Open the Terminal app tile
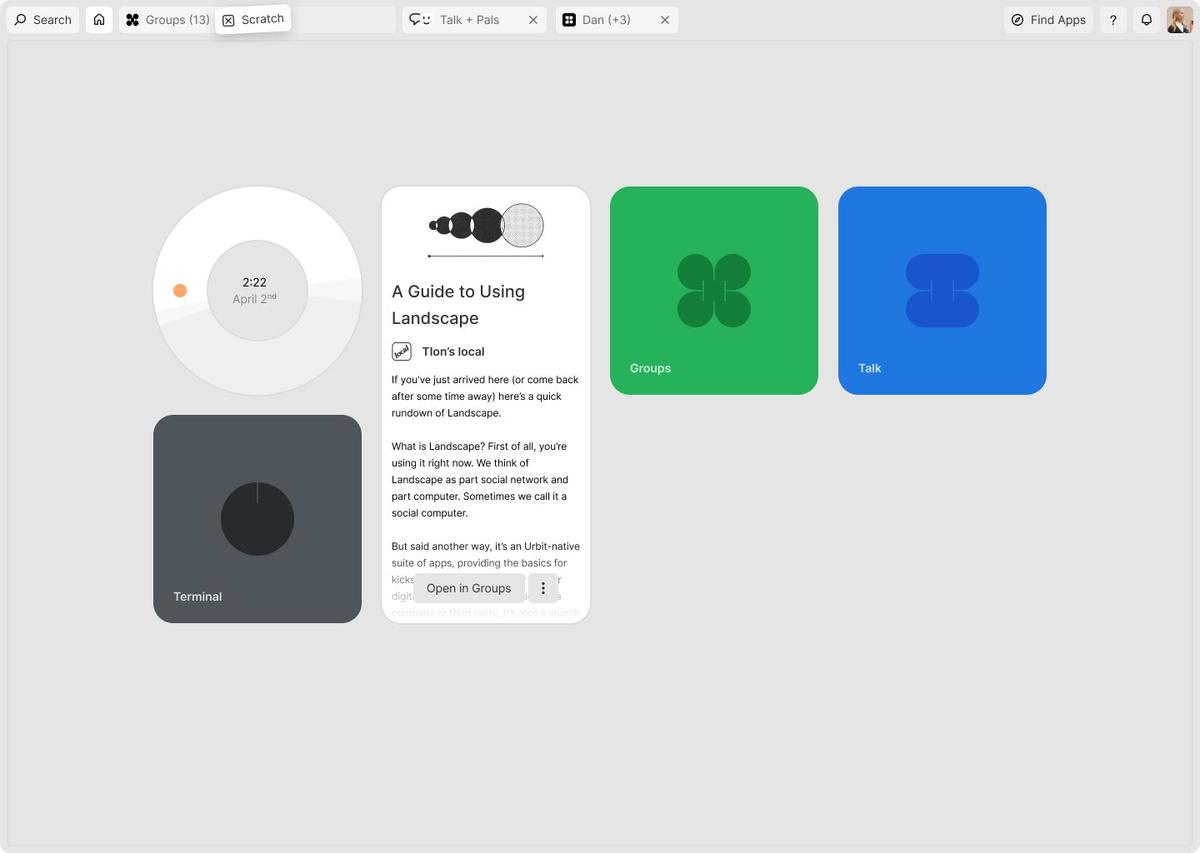 pyautogui.click(x=257, y=519)
